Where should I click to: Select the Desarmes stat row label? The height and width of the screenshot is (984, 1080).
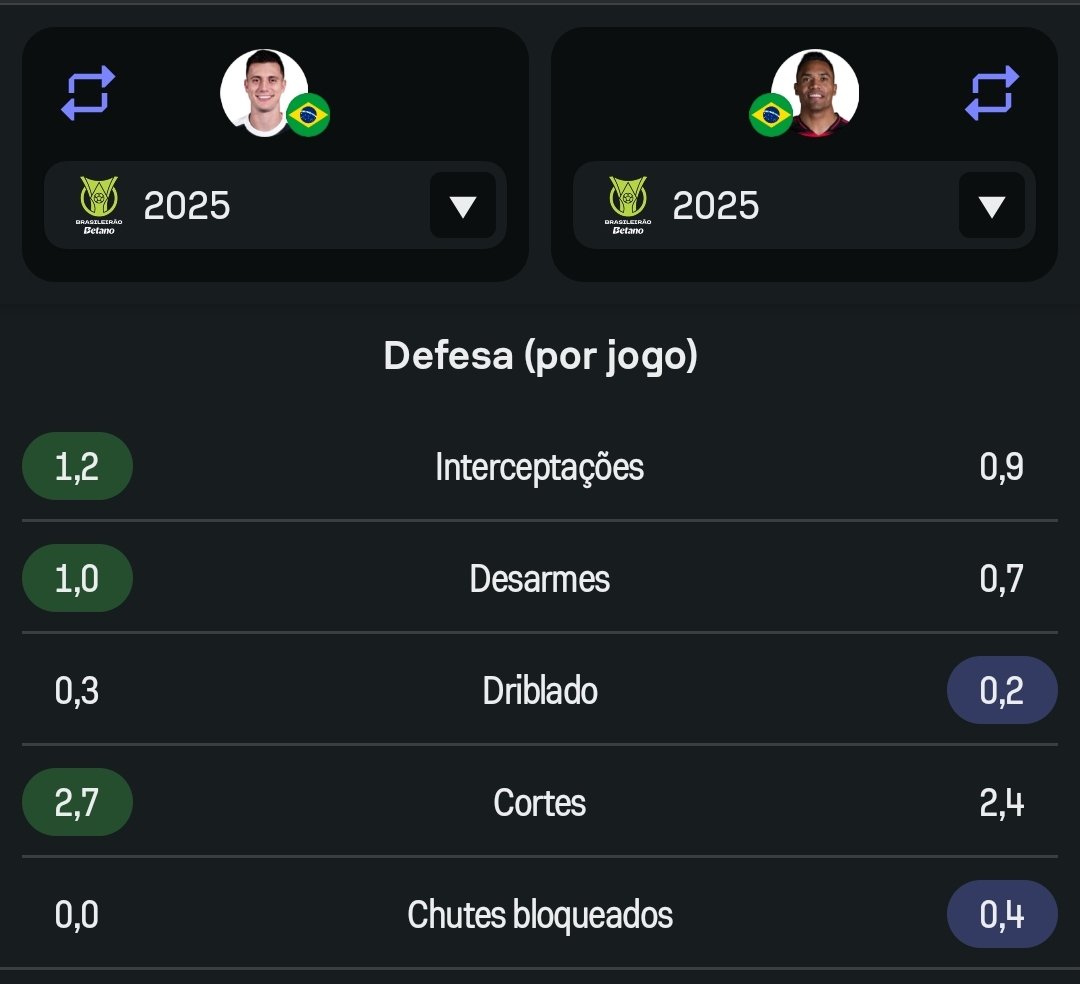539,579
